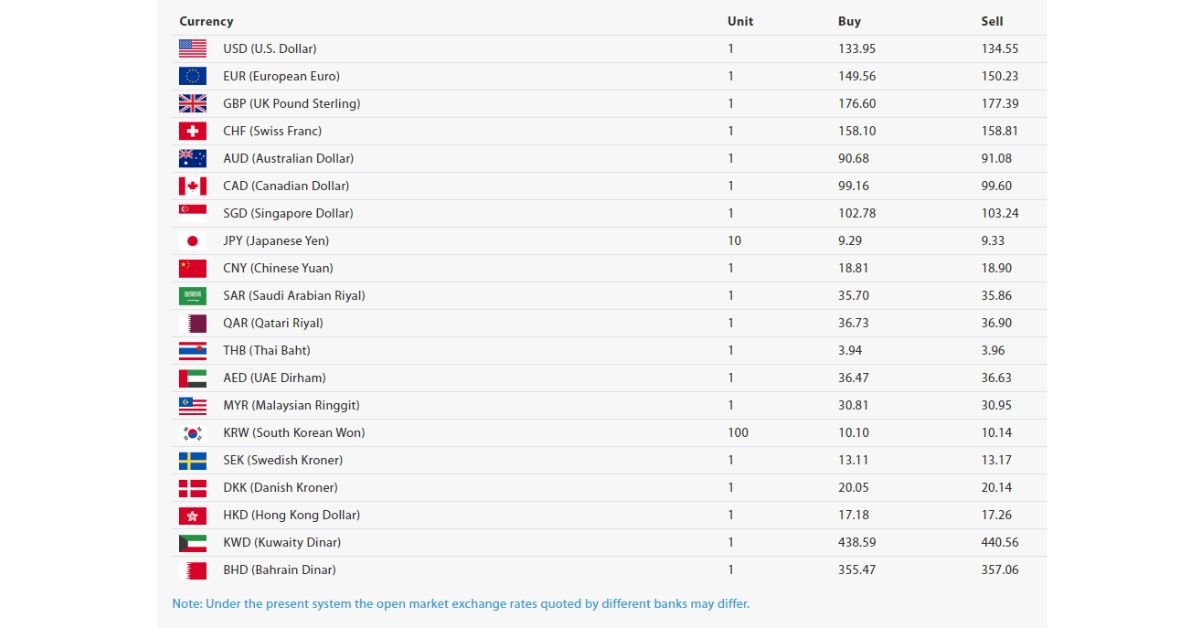Click the United States flag icon

193,48
